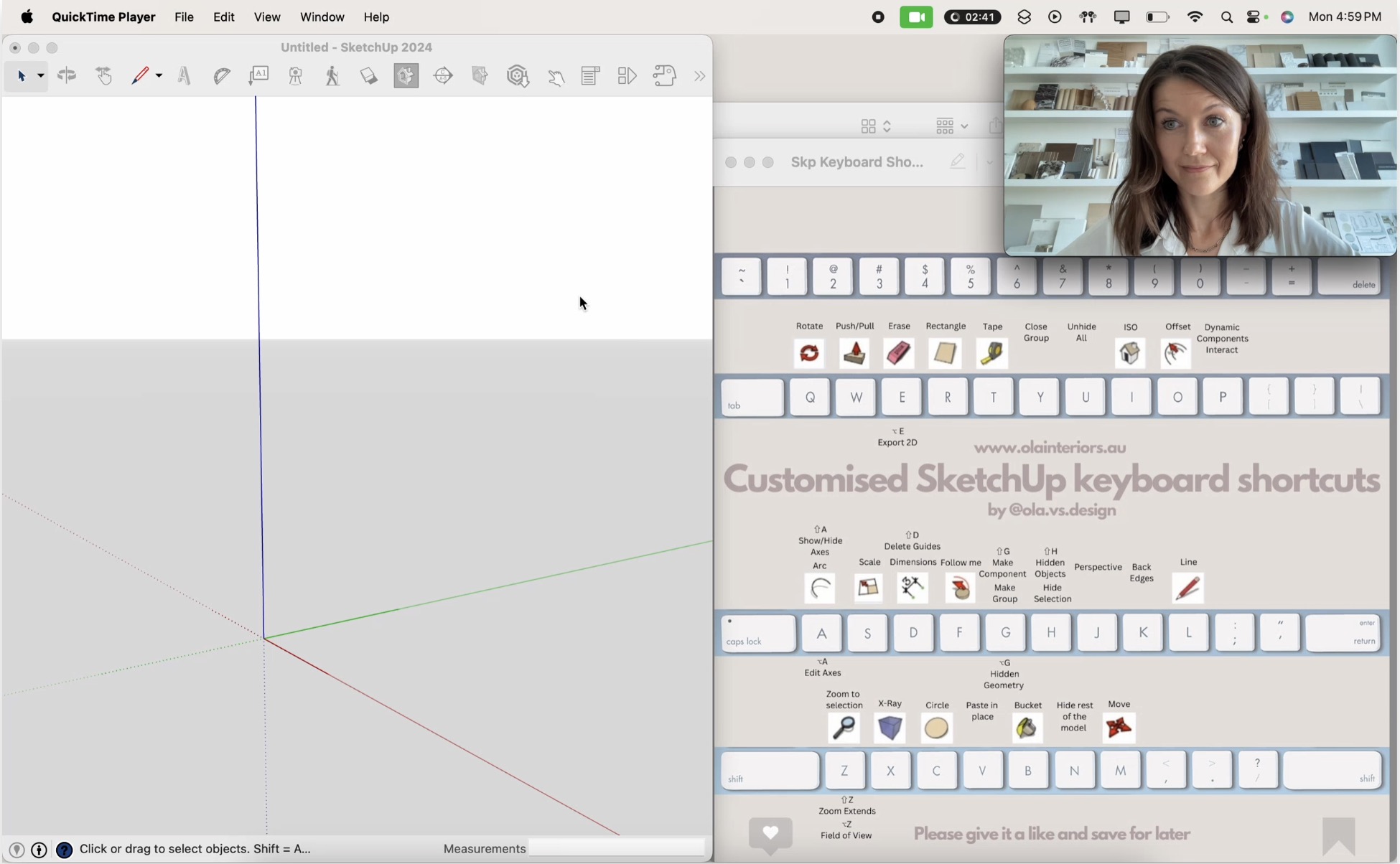The height and width of the screenshot is (864, 1400).
Task: Choose the Walk tool
Action: (x=332, y=75)
